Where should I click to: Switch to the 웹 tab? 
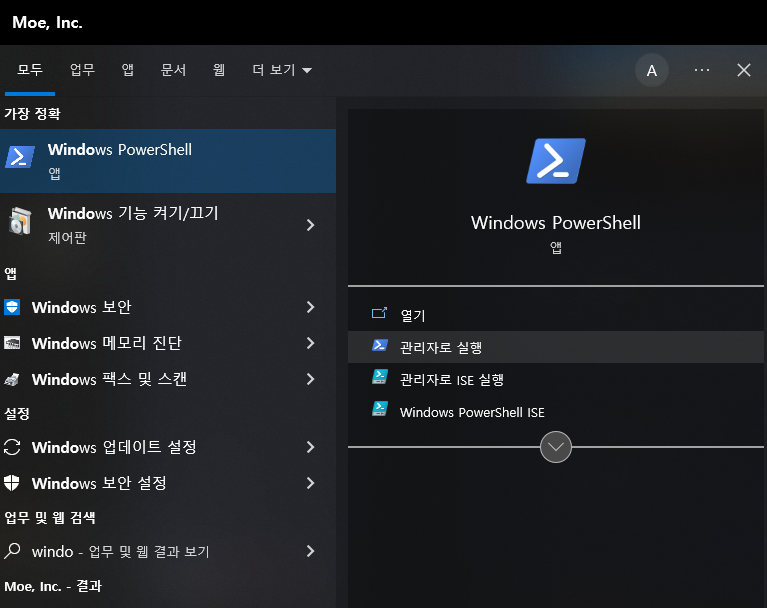click(219, 70)
